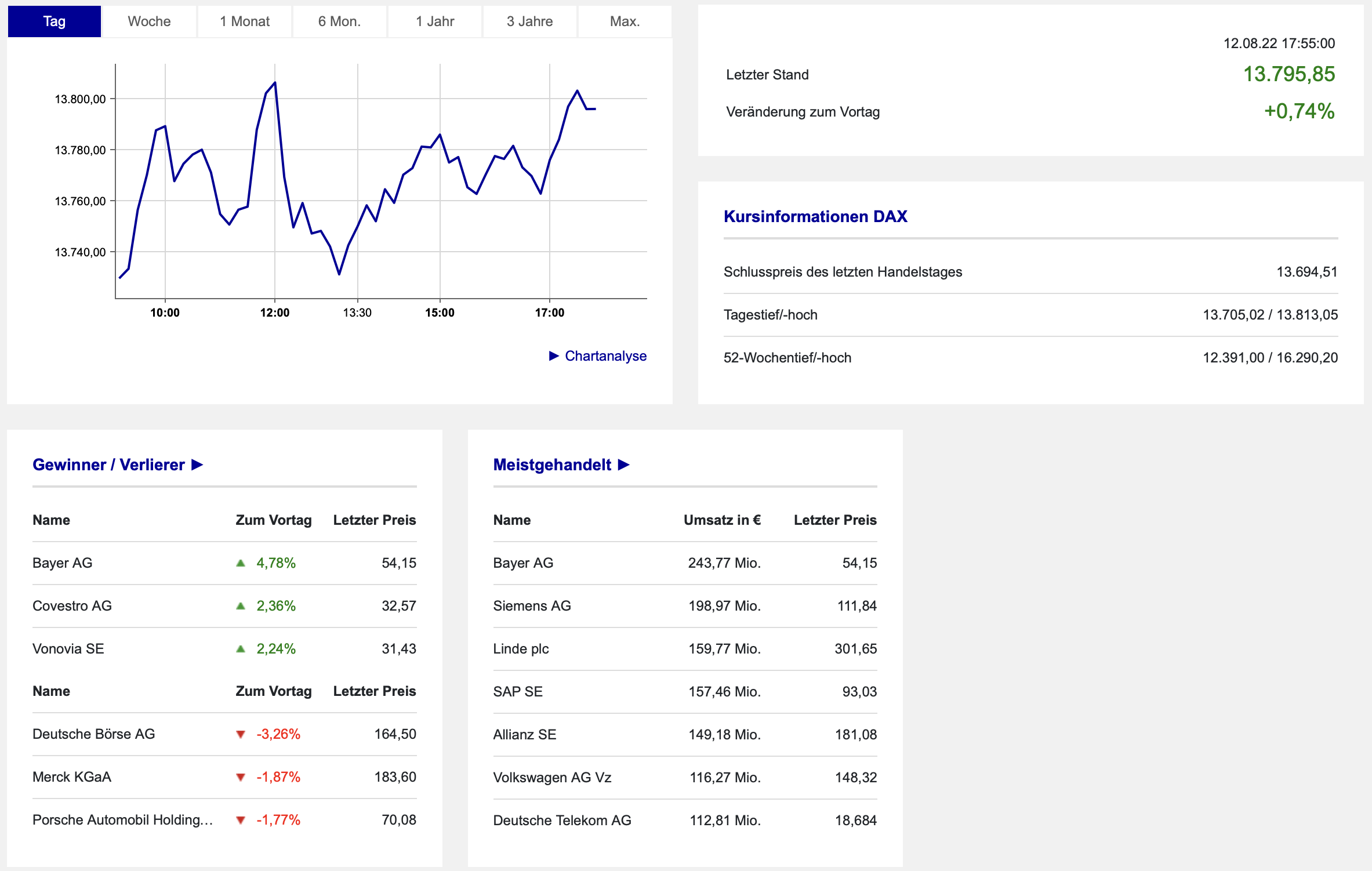The width and height of the screenshot is (1372, 871).
Task: Open the Chartanalyse link
Action: [x=605, y=355]
